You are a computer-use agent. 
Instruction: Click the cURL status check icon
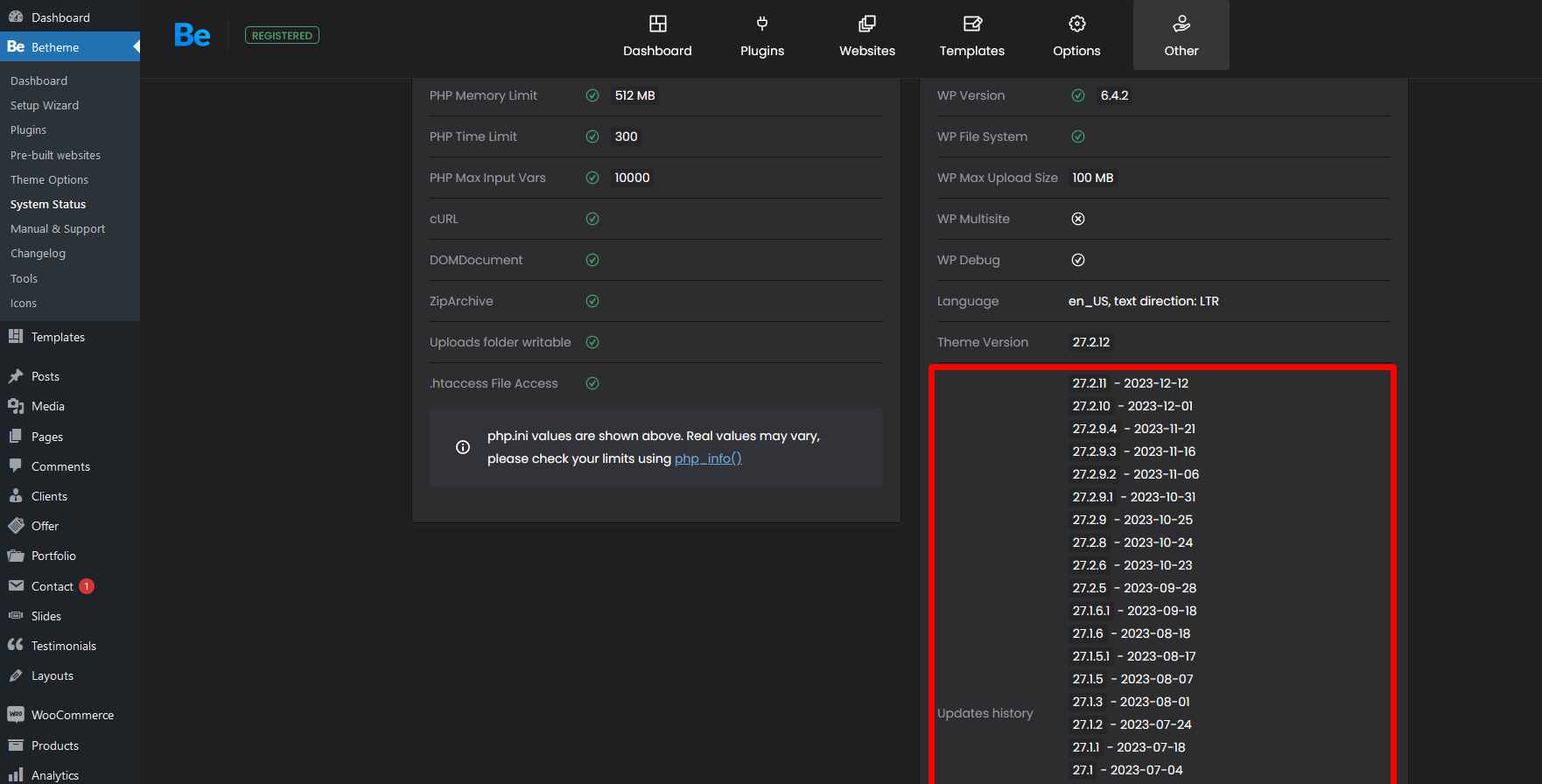click(x=592, y=219)
